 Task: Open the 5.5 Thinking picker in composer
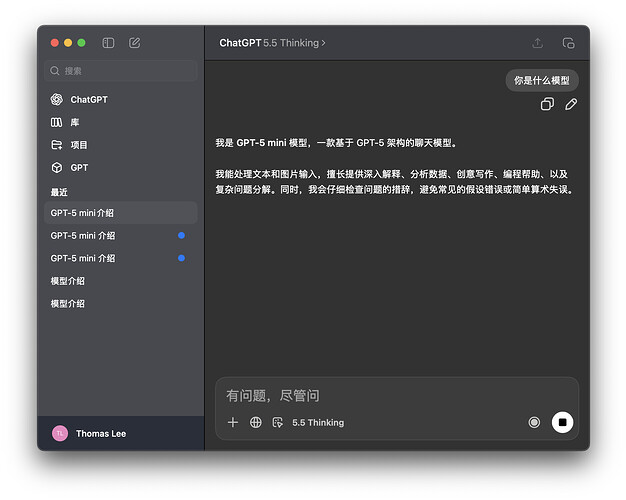coord(318,423)
